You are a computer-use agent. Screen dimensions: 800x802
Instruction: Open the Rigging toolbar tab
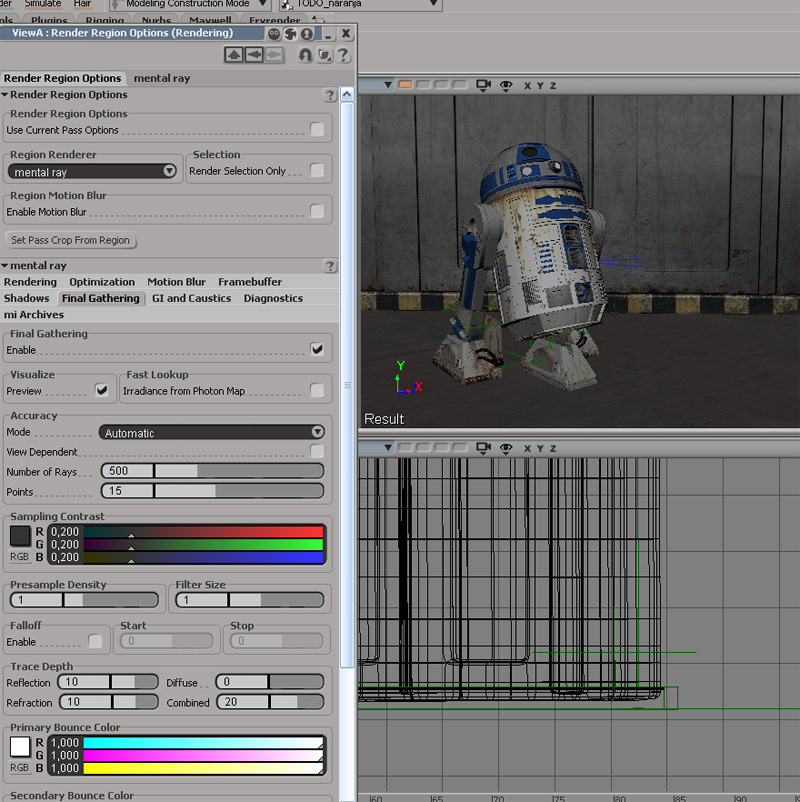tap(104, 20)
